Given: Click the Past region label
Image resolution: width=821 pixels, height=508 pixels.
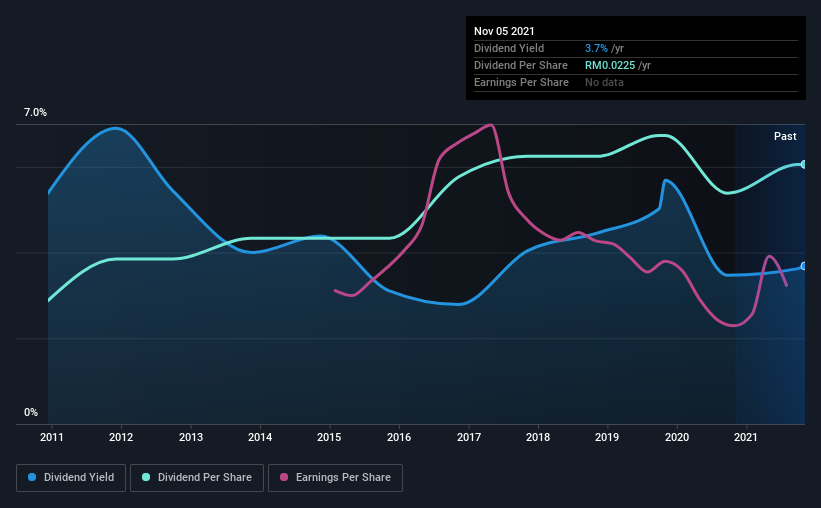Looking at the screenshot, I should (785, 137).
